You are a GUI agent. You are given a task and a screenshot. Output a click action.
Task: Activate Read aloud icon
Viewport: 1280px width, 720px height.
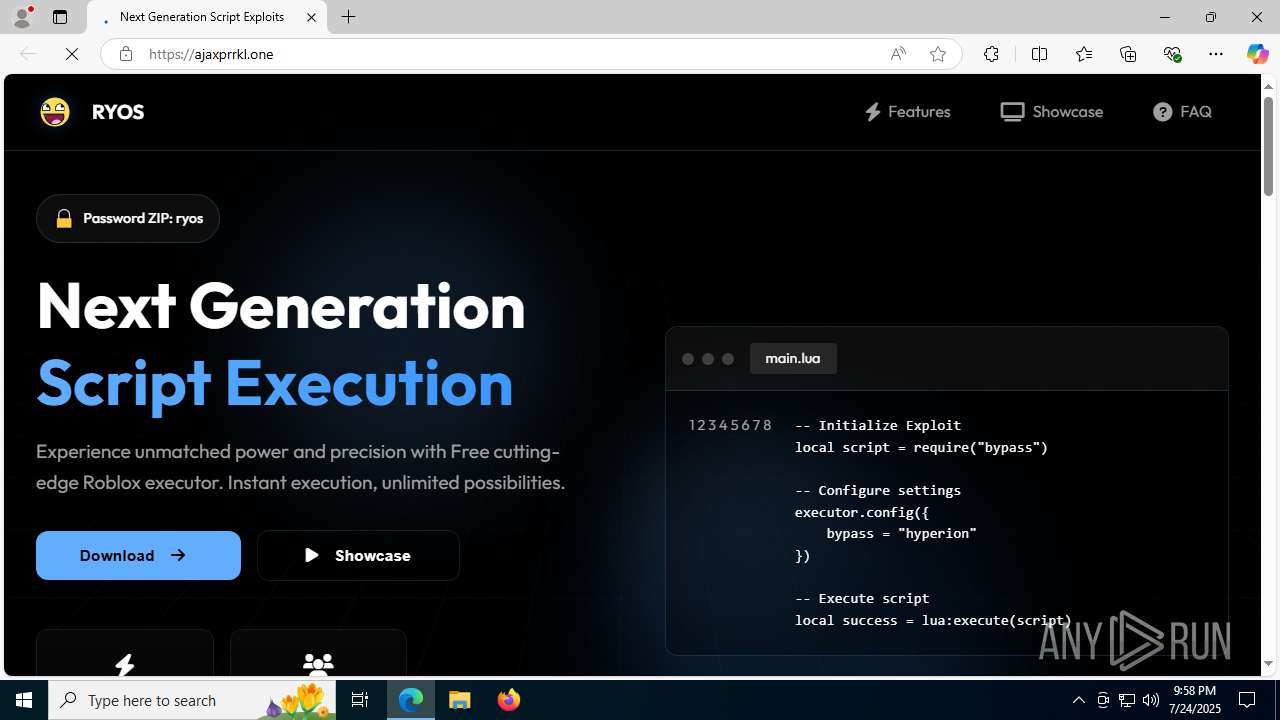click(898, 54)
